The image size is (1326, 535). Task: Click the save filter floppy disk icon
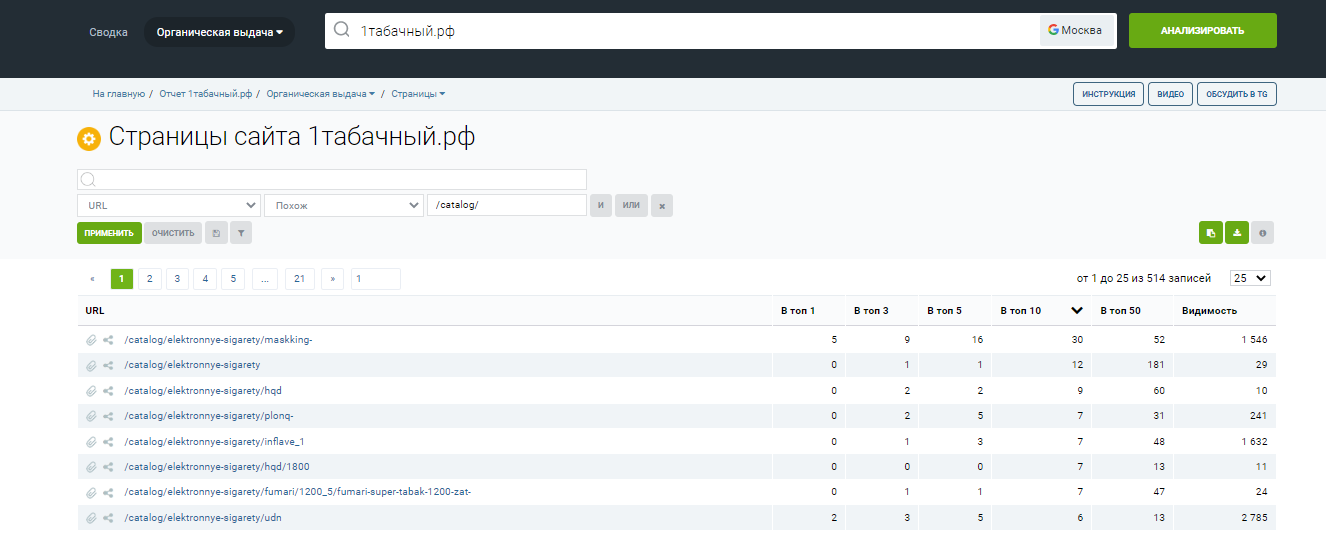[x=216, y=233]
